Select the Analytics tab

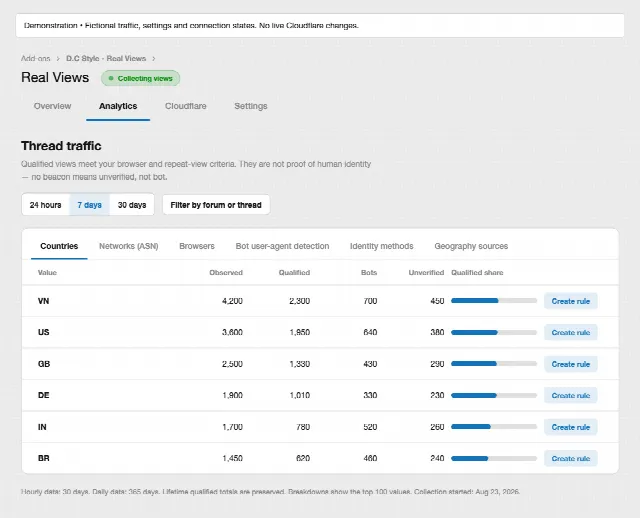pos(118,106)
